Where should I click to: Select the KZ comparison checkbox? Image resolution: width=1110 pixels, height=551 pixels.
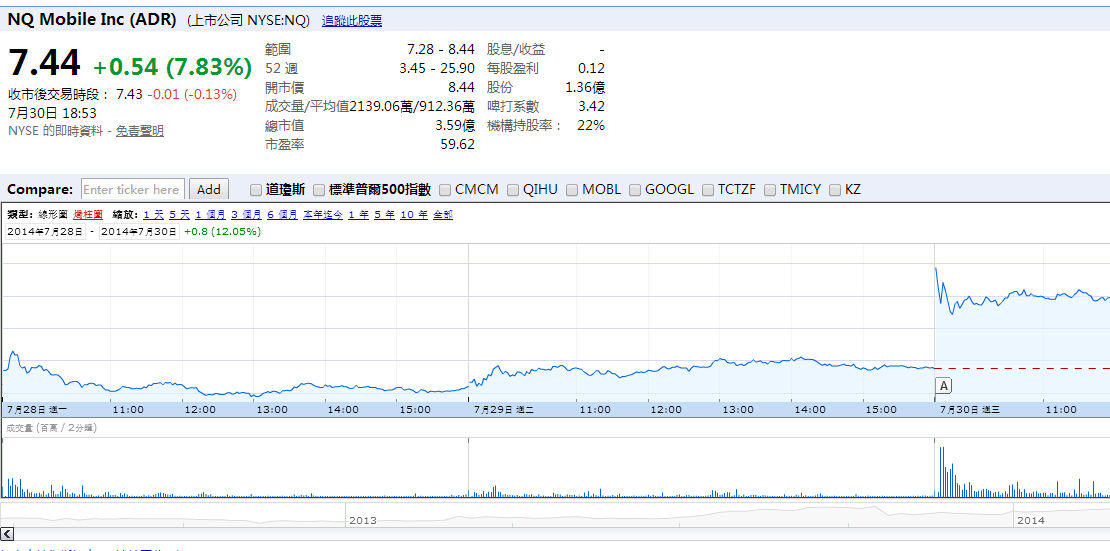(835, 190)
